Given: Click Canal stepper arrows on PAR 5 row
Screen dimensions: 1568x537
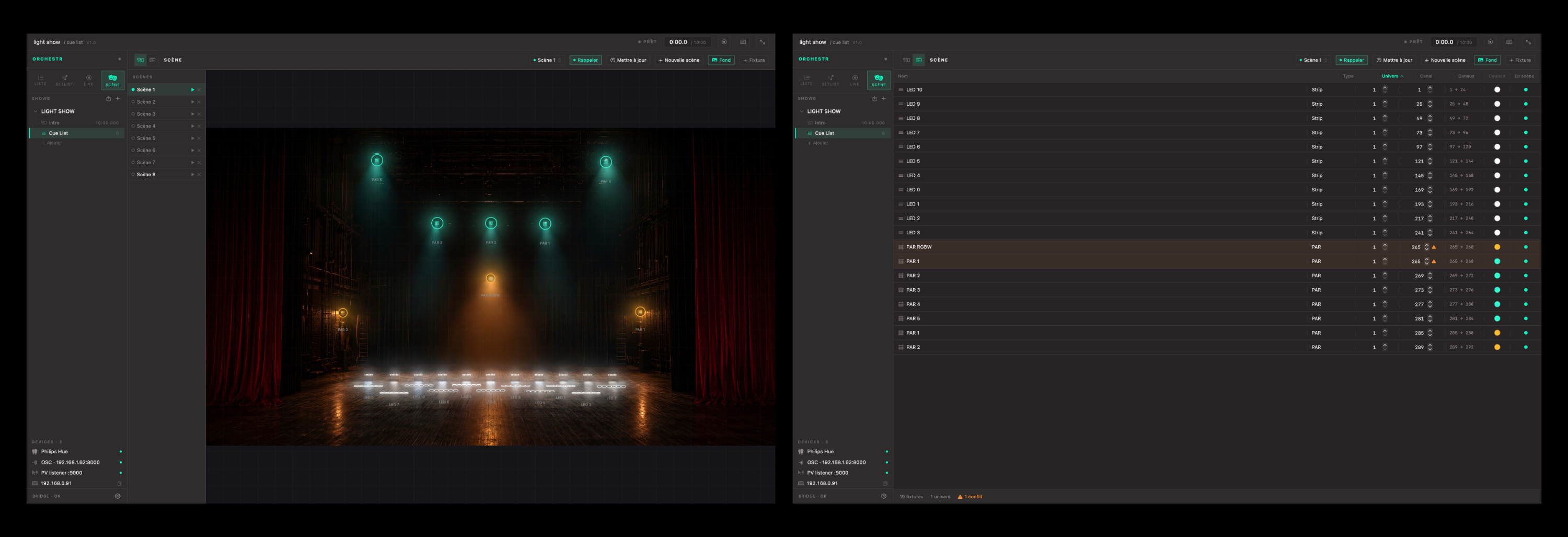Looking at the screenshot, I should point(1430,318).
